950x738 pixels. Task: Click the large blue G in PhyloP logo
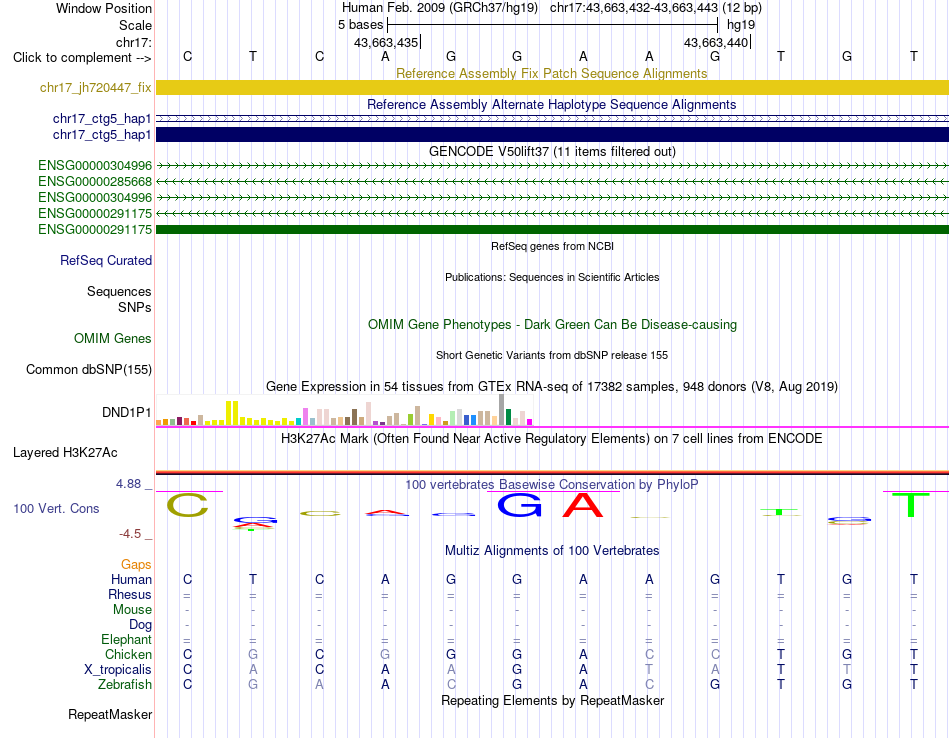click(519, 505)
